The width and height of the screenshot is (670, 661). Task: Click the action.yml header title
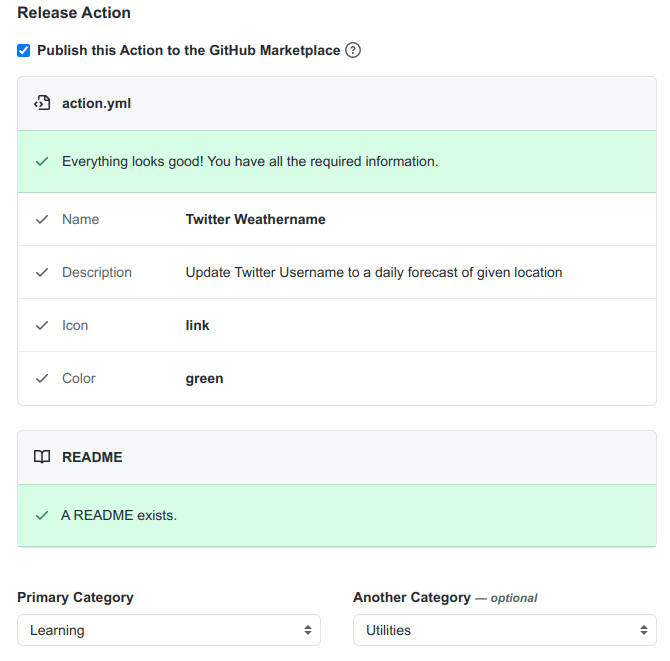click(x=97, y=103)
